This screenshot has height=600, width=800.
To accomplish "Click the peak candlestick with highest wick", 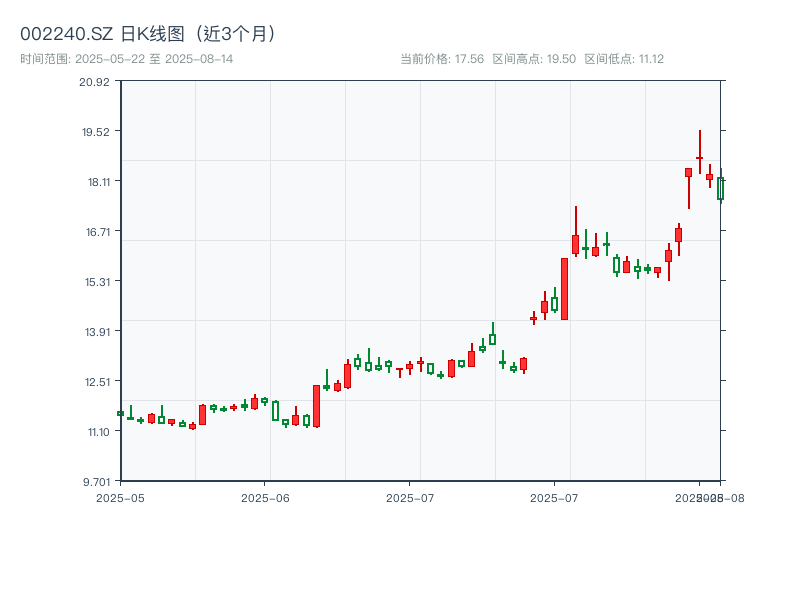I will pos(699,157).
